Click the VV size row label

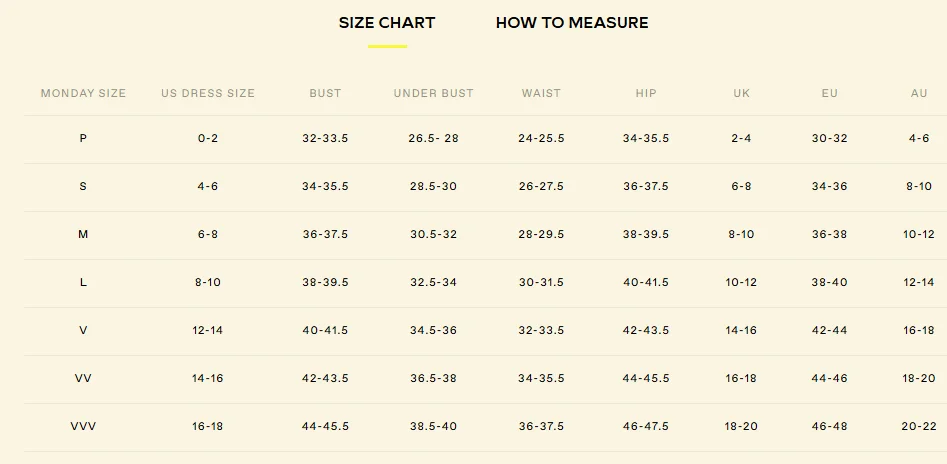(x=83, y=378)
